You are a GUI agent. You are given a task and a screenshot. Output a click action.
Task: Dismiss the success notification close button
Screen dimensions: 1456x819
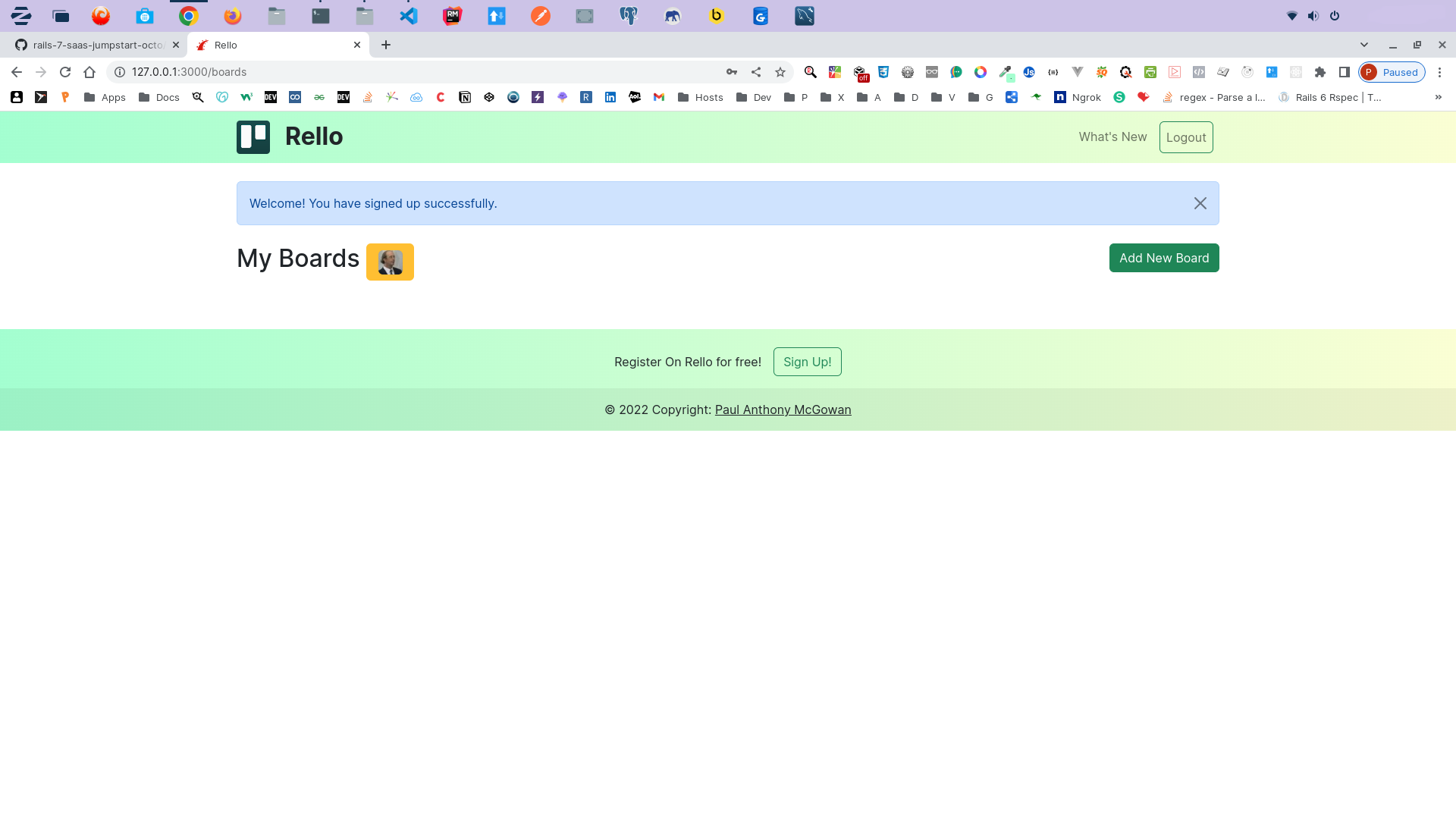click(x=1200, y=203)
